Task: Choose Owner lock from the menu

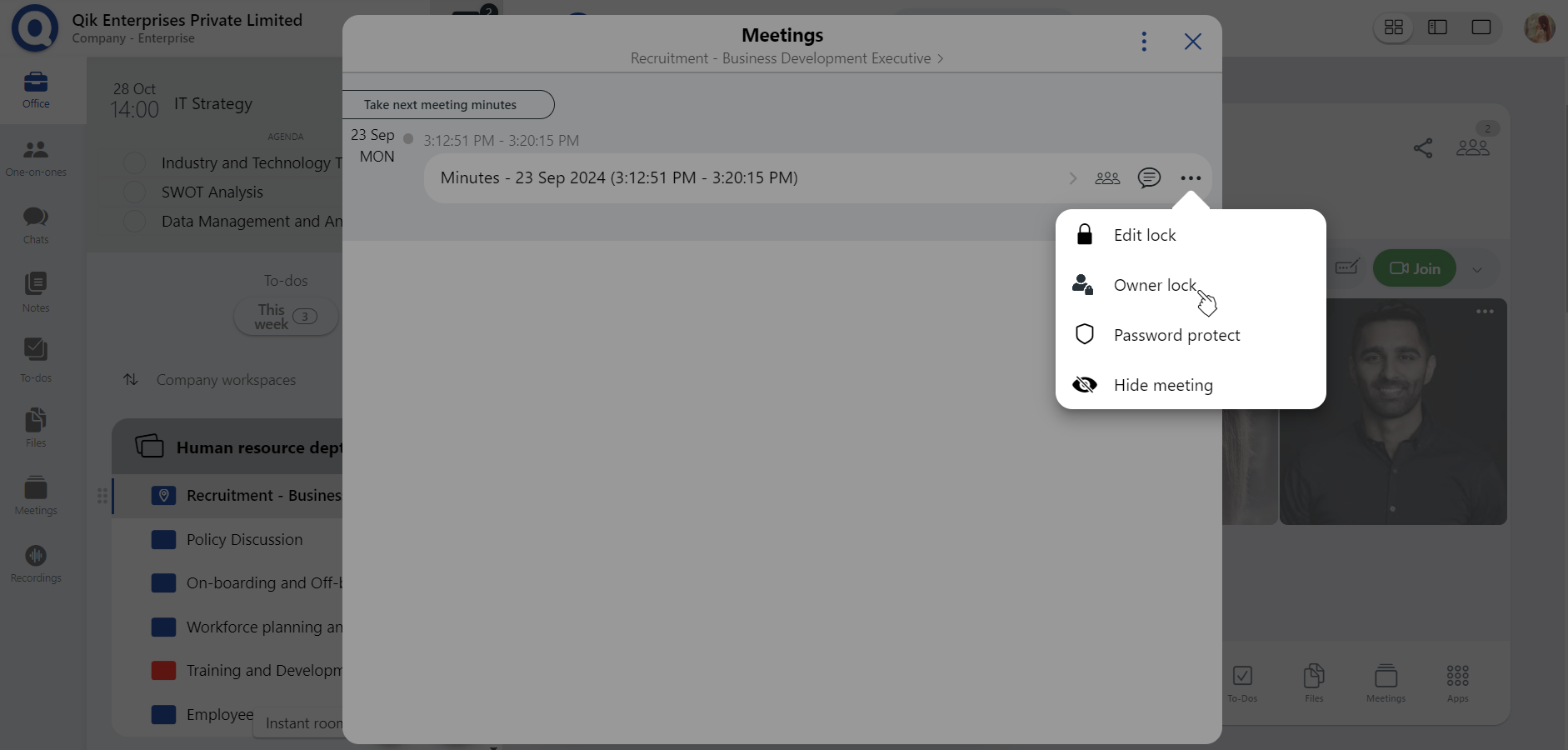Action: [x=1154, y=285]
